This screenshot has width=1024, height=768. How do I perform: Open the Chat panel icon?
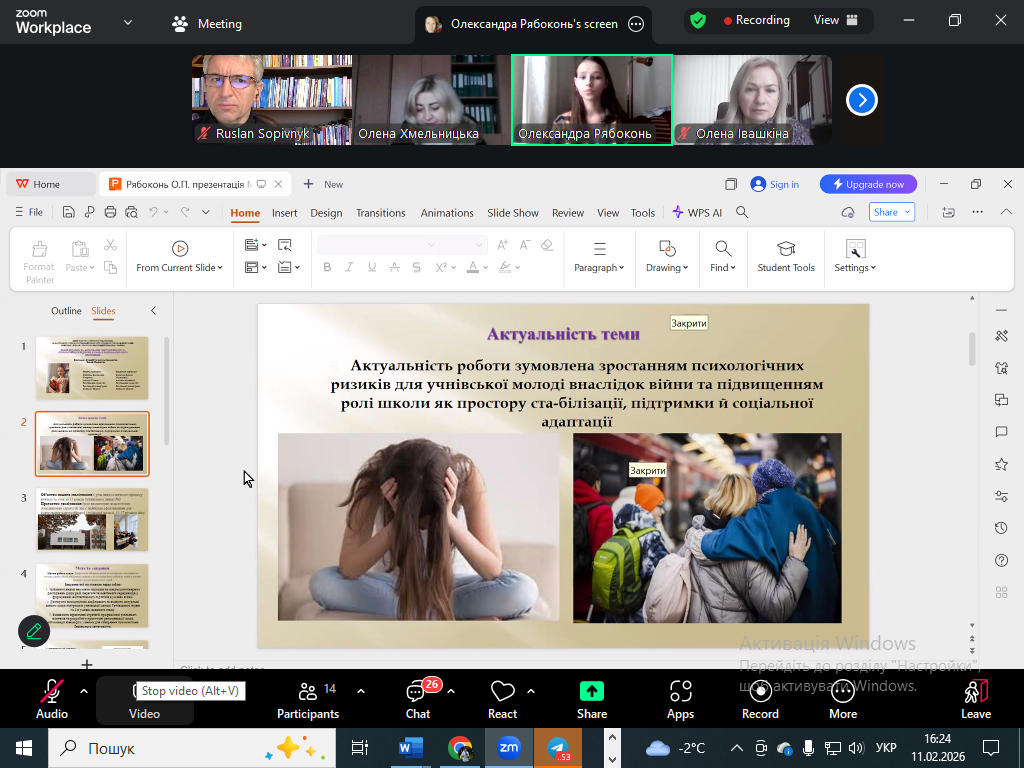point(418,692)
